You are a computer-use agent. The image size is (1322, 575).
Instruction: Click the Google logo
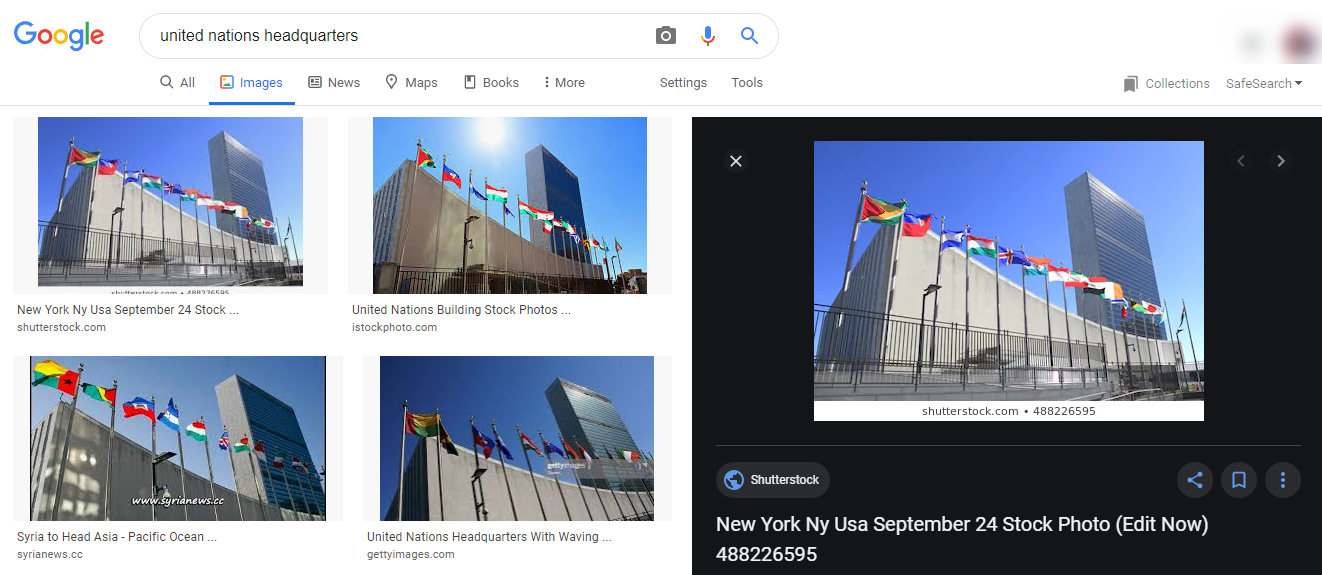pos(59,35)
